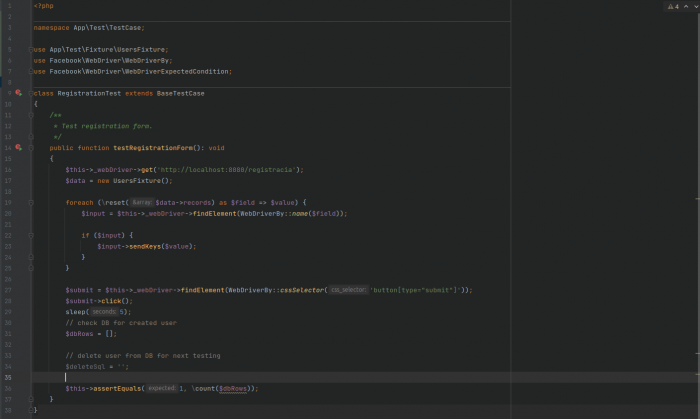Collapse the use imports block at line 5

point(31,50)
